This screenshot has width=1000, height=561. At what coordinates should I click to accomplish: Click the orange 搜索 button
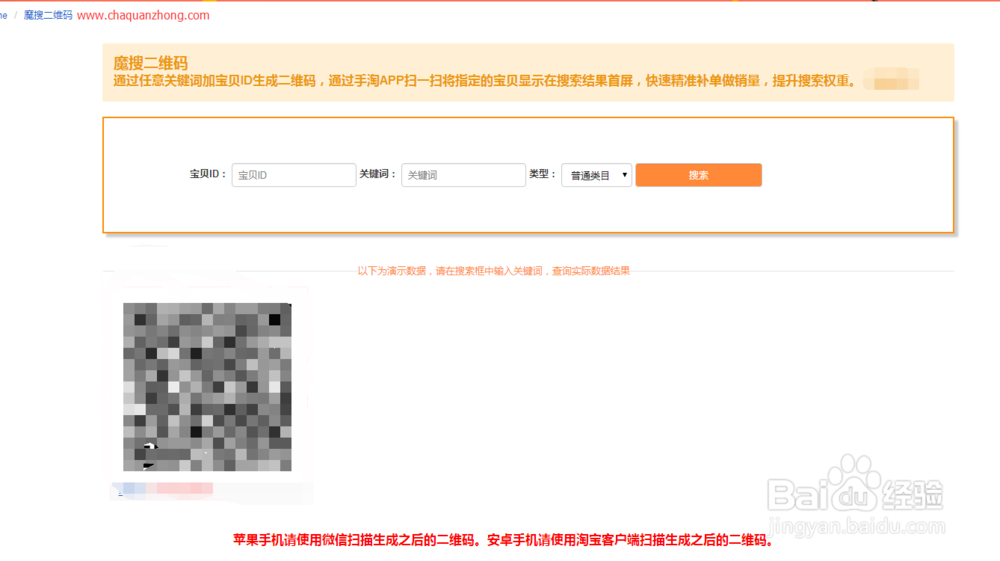pyautogui.click(x=698, y=175)
